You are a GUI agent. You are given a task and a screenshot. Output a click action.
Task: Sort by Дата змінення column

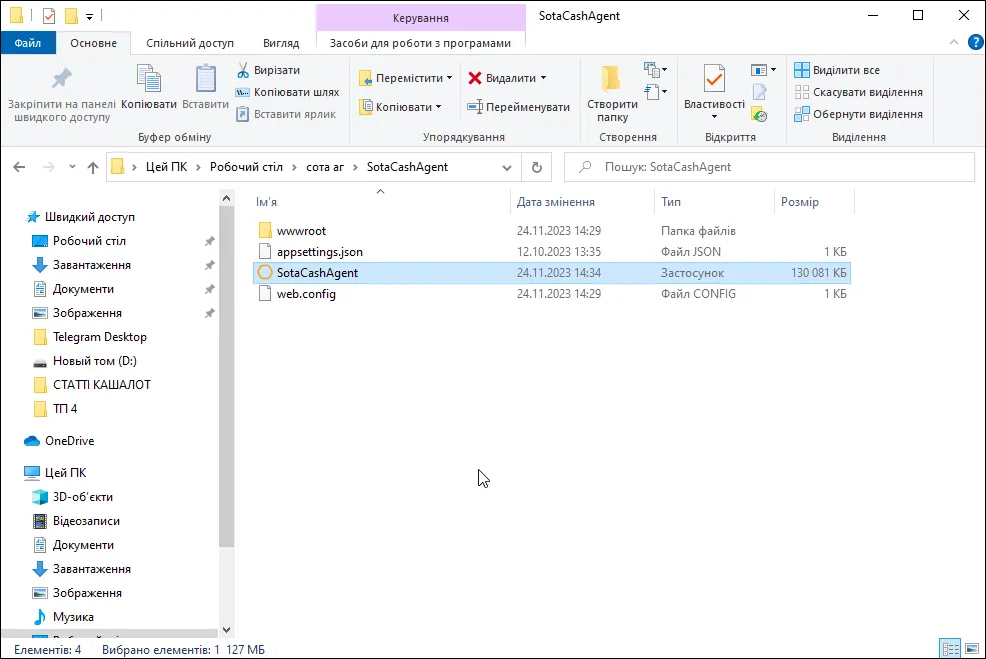click(582, 202)
